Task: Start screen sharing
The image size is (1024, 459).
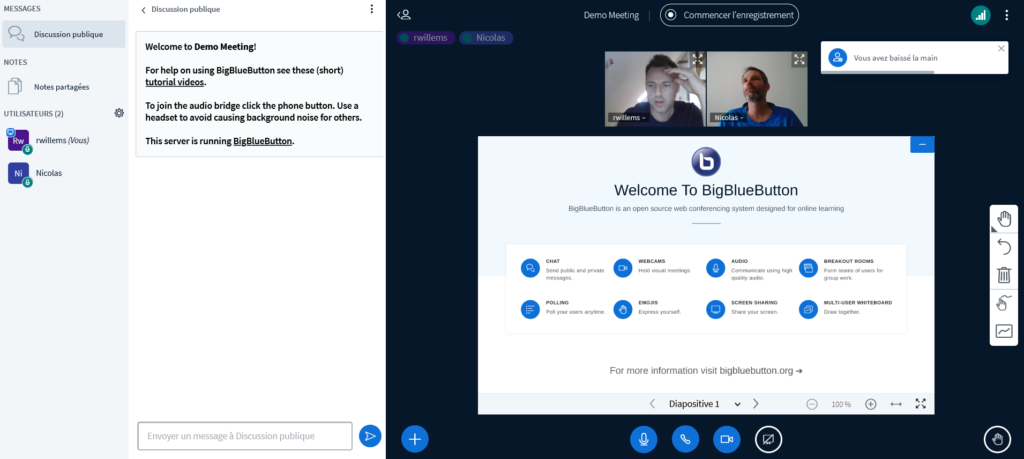Action: (768, 439)
